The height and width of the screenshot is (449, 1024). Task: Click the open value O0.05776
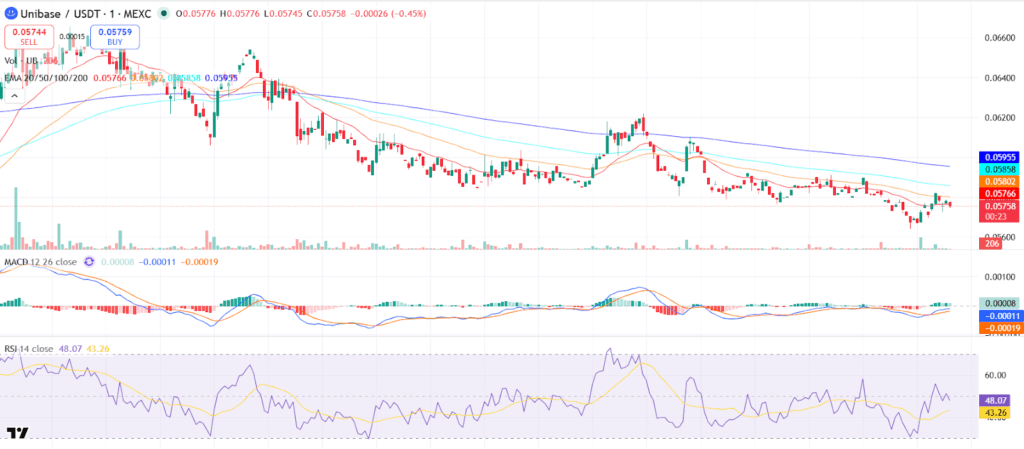[195, 14]
